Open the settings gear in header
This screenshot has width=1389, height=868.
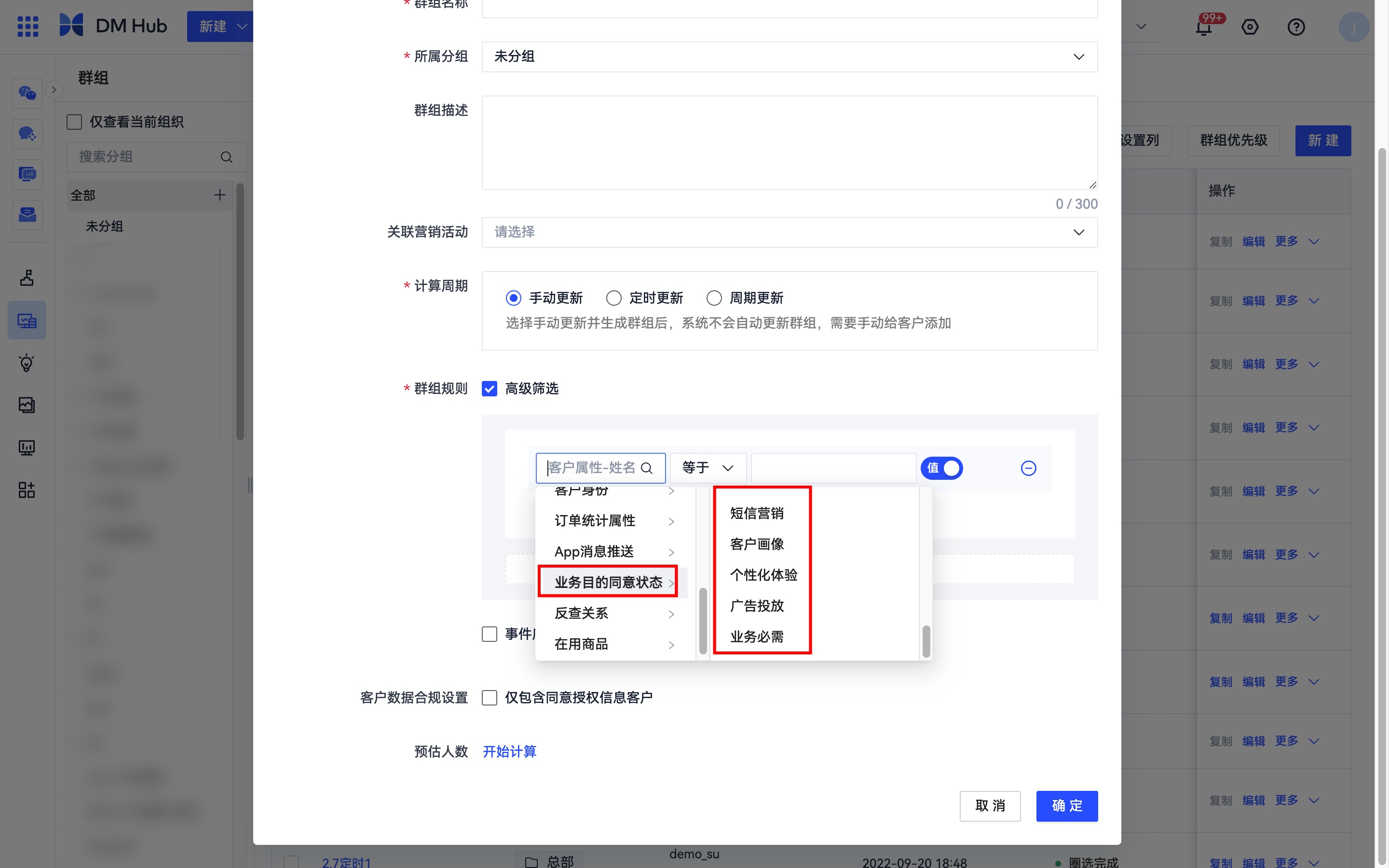(1250, 27)
